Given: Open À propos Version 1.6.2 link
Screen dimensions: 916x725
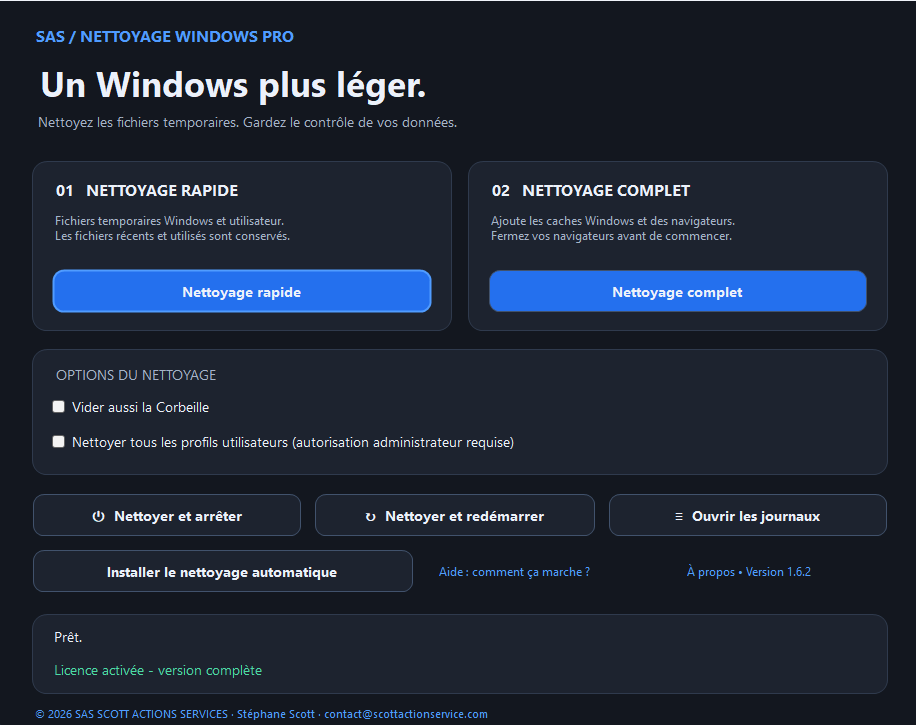Looking at the screenshot, I should pyautogui.click(x=749, y=572).
